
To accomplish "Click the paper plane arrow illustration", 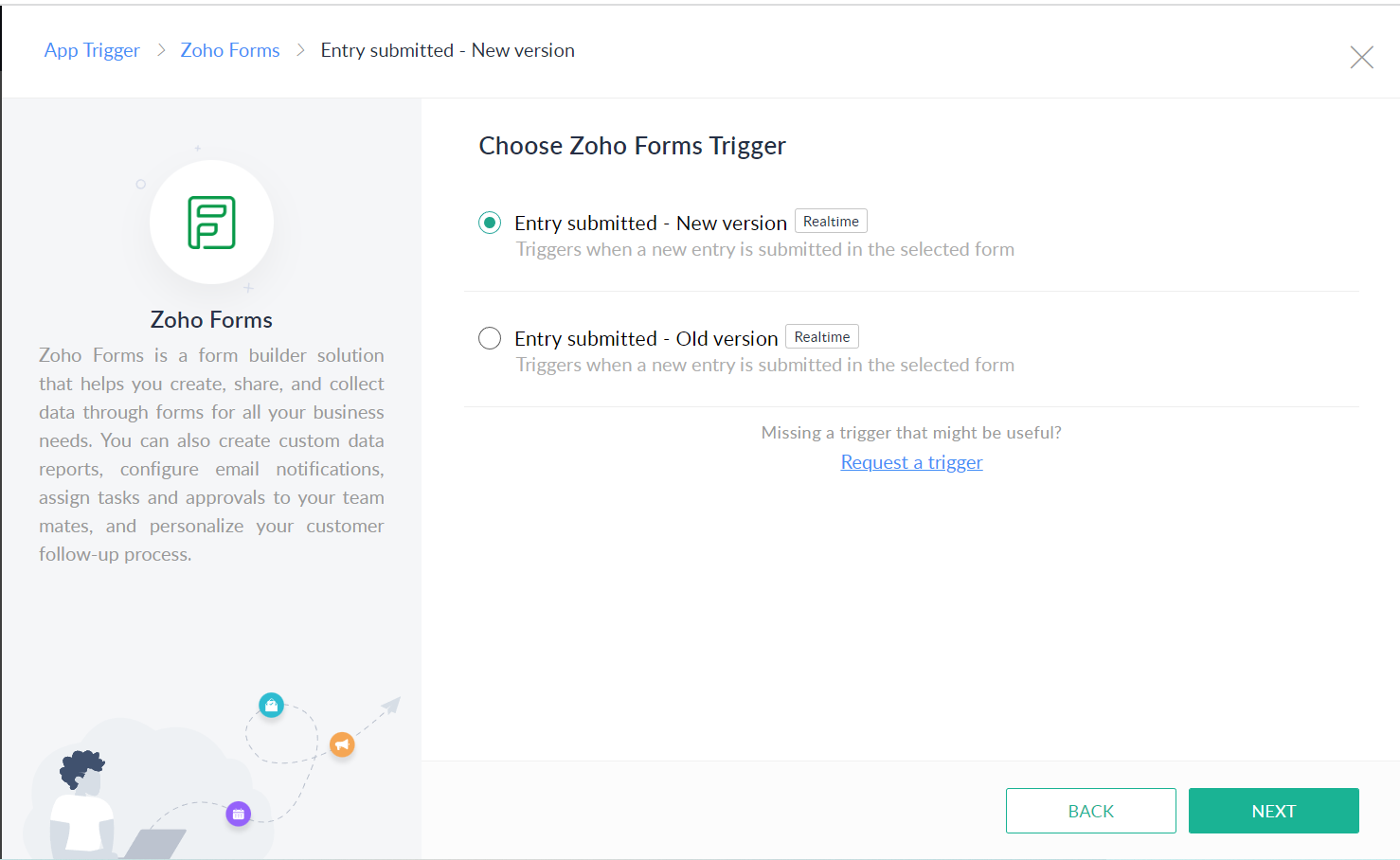I will [x=390, y=706].
